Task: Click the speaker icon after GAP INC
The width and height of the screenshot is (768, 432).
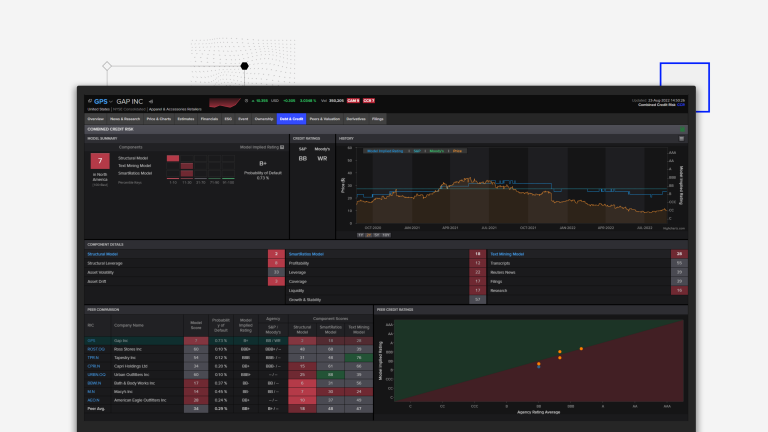Action: pyautogui.click(x=151, y=101)
